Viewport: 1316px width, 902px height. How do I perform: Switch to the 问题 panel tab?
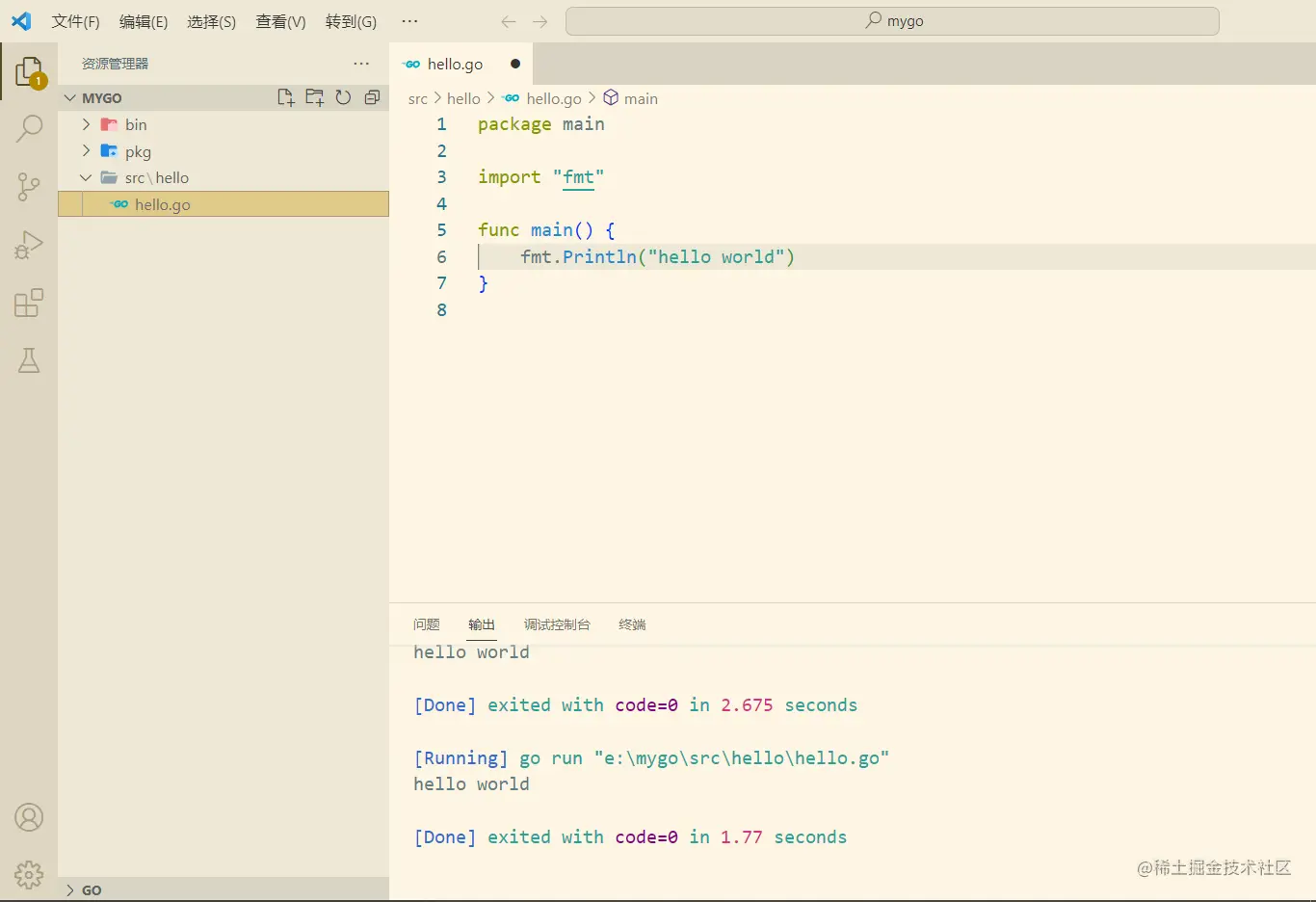pos(426,624)
